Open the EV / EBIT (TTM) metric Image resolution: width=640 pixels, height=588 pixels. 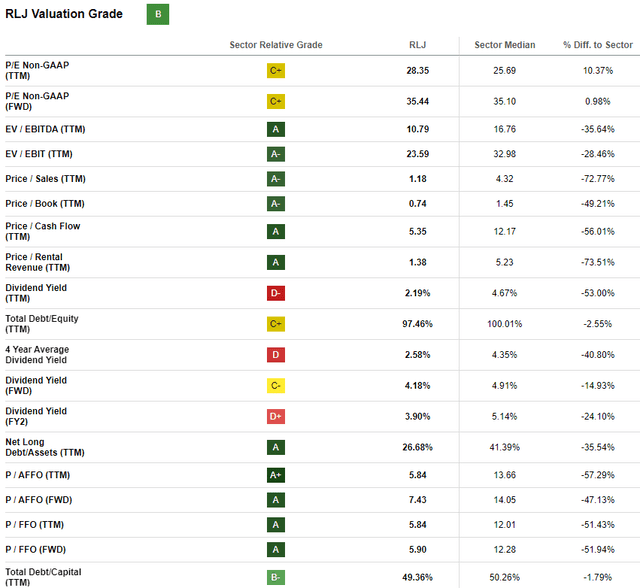tap(39, 154)
